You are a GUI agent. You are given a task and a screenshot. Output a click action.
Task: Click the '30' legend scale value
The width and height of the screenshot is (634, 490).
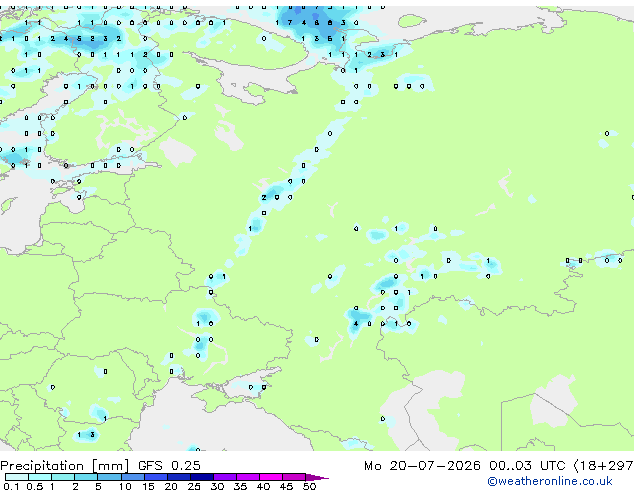pyautogui.click(x=217, y=486)
